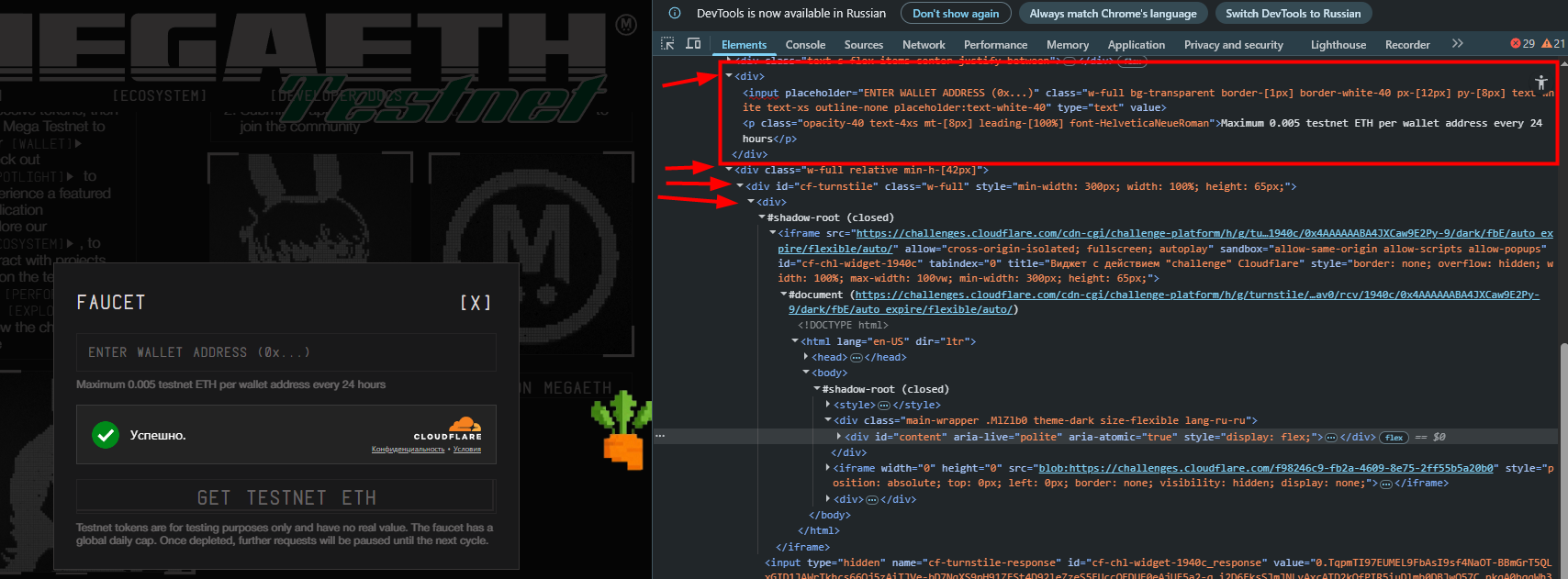Open the Memory tab
Viewport: 1568px width, 579px height.
(1068, 44)
